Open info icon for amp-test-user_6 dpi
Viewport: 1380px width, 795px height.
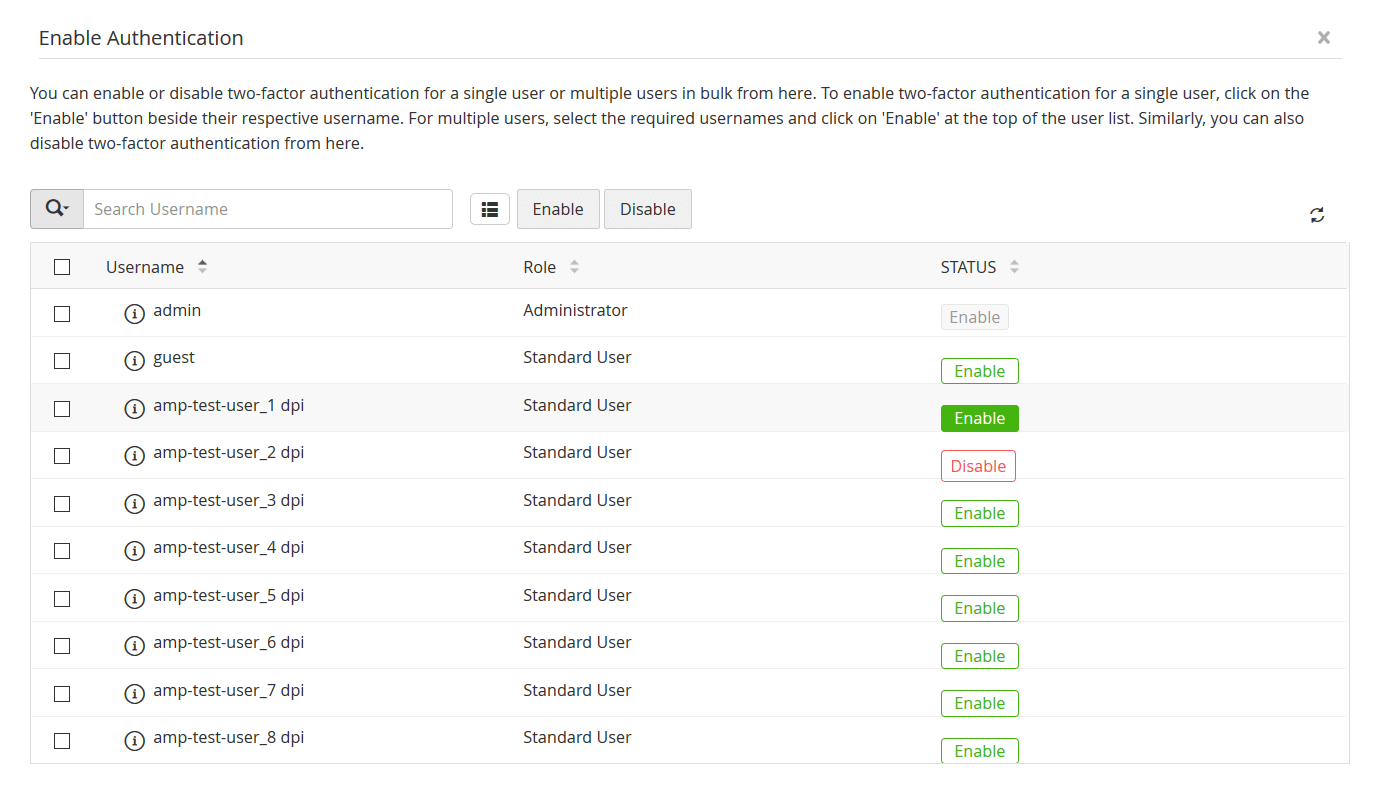point(134,646)
